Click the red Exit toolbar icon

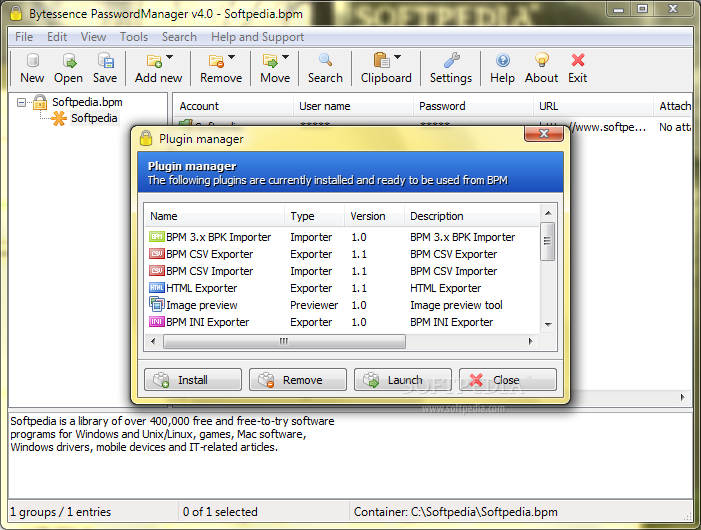578,60
